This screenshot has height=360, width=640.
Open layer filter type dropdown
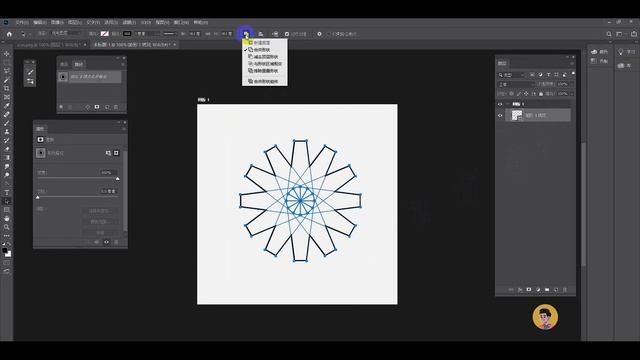[x=511, y=75]
